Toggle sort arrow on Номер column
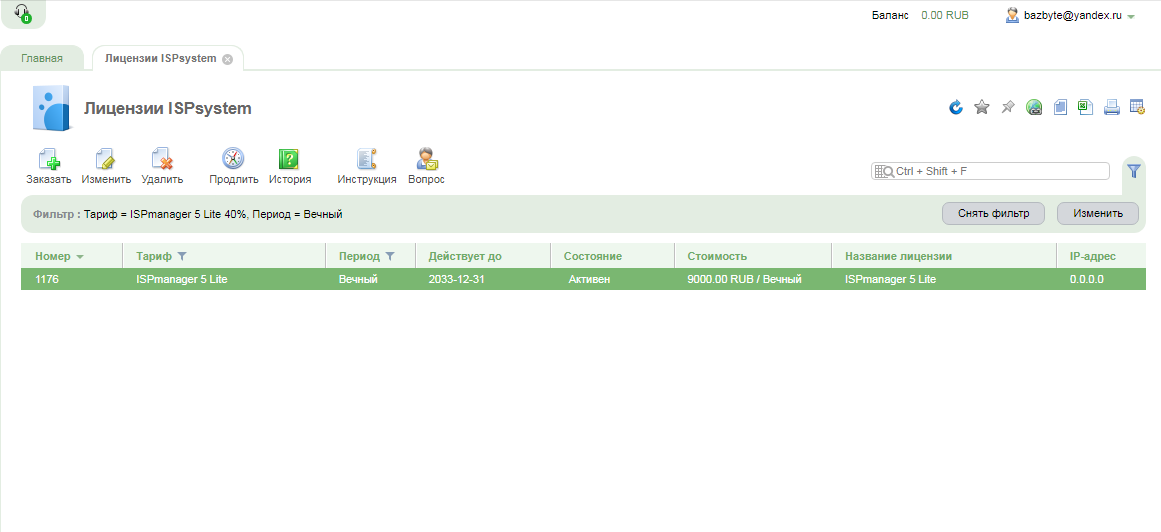1161x532 pixels. coord(80,256)
